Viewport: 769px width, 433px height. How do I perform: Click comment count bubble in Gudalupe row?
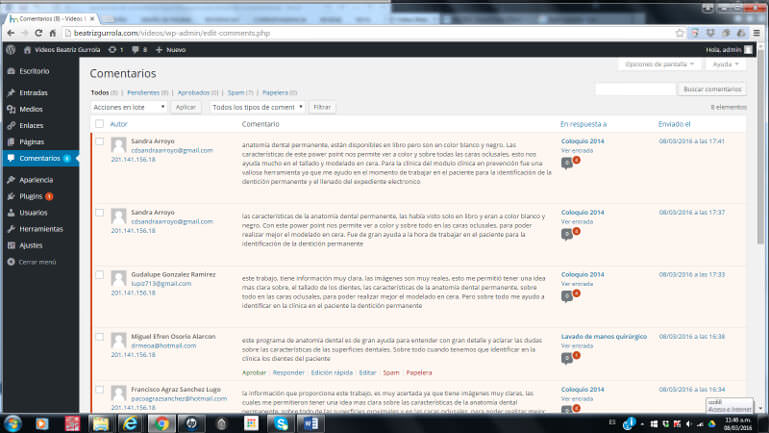pos(567,296)
